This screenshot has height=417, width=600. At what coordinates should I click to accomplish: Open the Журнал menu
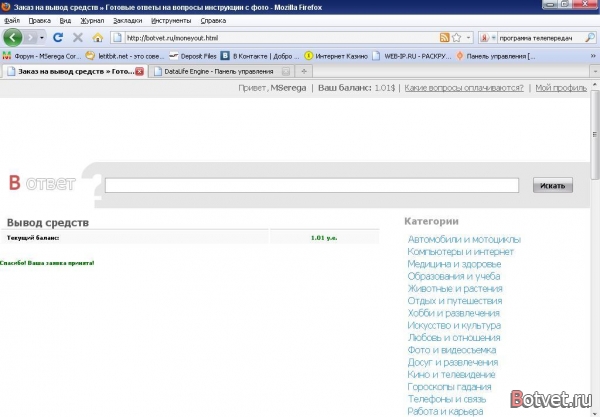tap(92, 21)
